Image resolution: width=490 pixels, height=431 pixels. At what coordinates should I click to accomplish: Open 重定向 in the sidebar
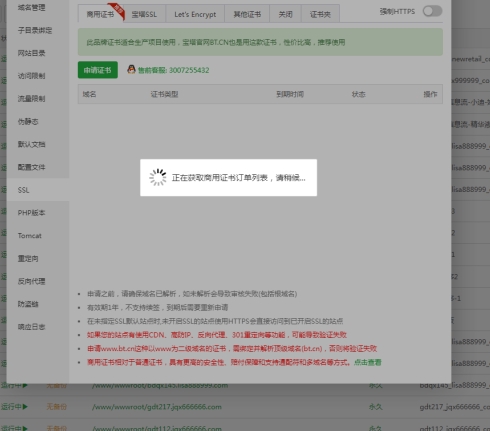28,258
